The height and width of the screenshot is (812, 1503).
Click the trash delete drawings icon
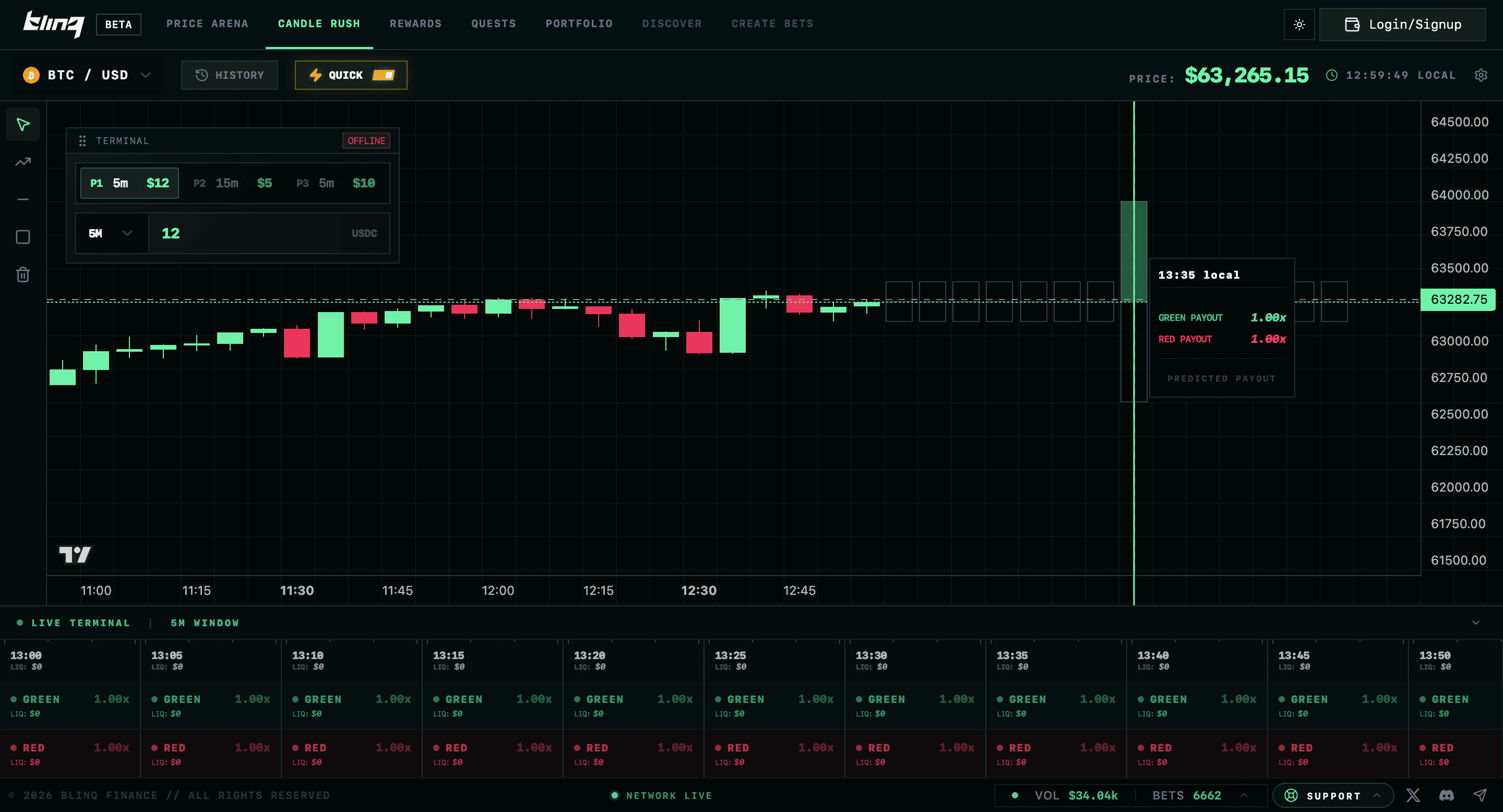(23, 274)
